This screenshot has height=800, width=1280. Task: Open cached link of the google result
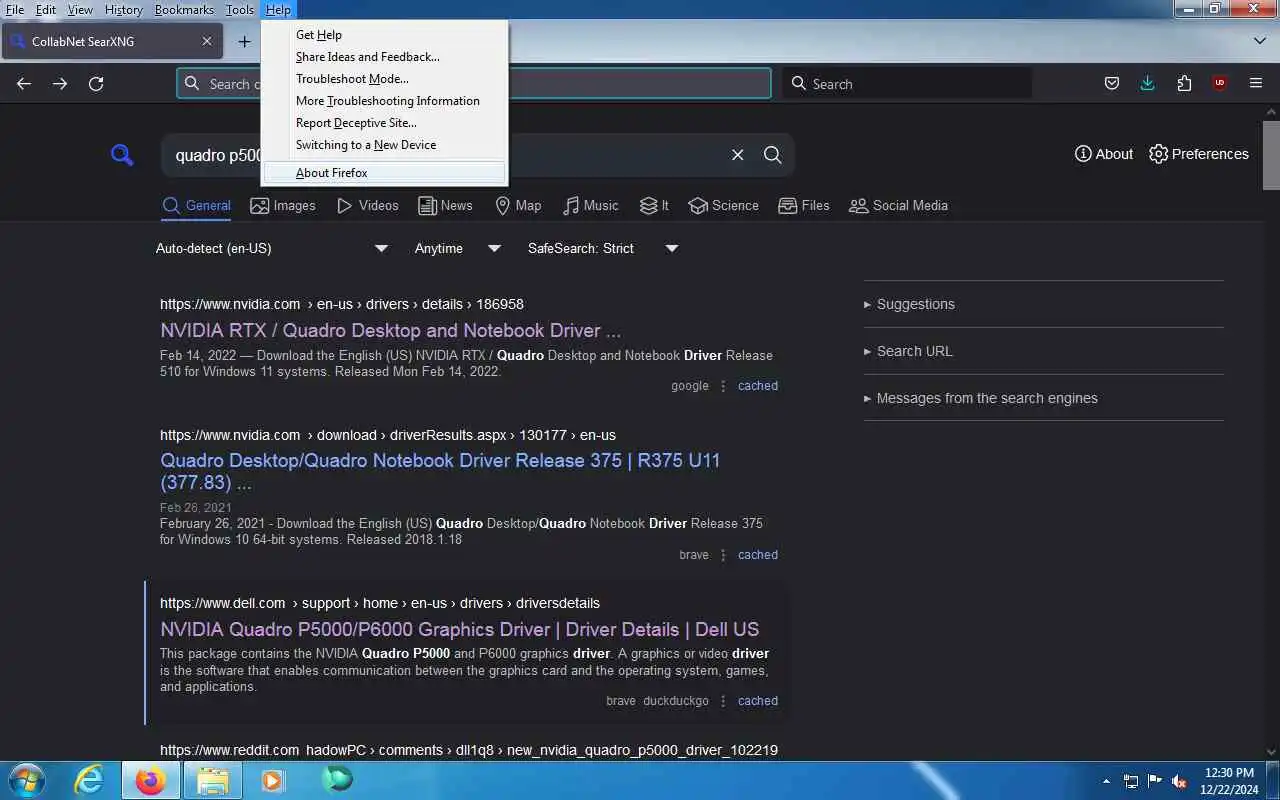758,386
